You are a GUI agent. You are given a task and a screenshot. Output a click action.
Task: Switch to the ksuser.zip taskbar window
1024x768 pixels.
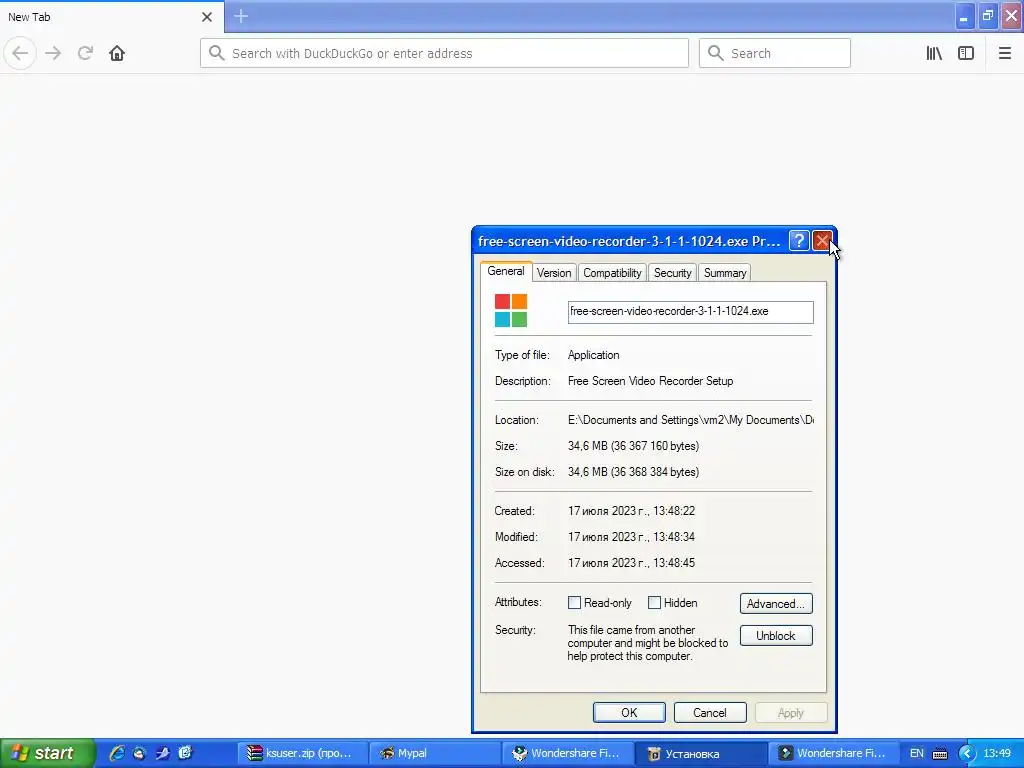(302, 753)
